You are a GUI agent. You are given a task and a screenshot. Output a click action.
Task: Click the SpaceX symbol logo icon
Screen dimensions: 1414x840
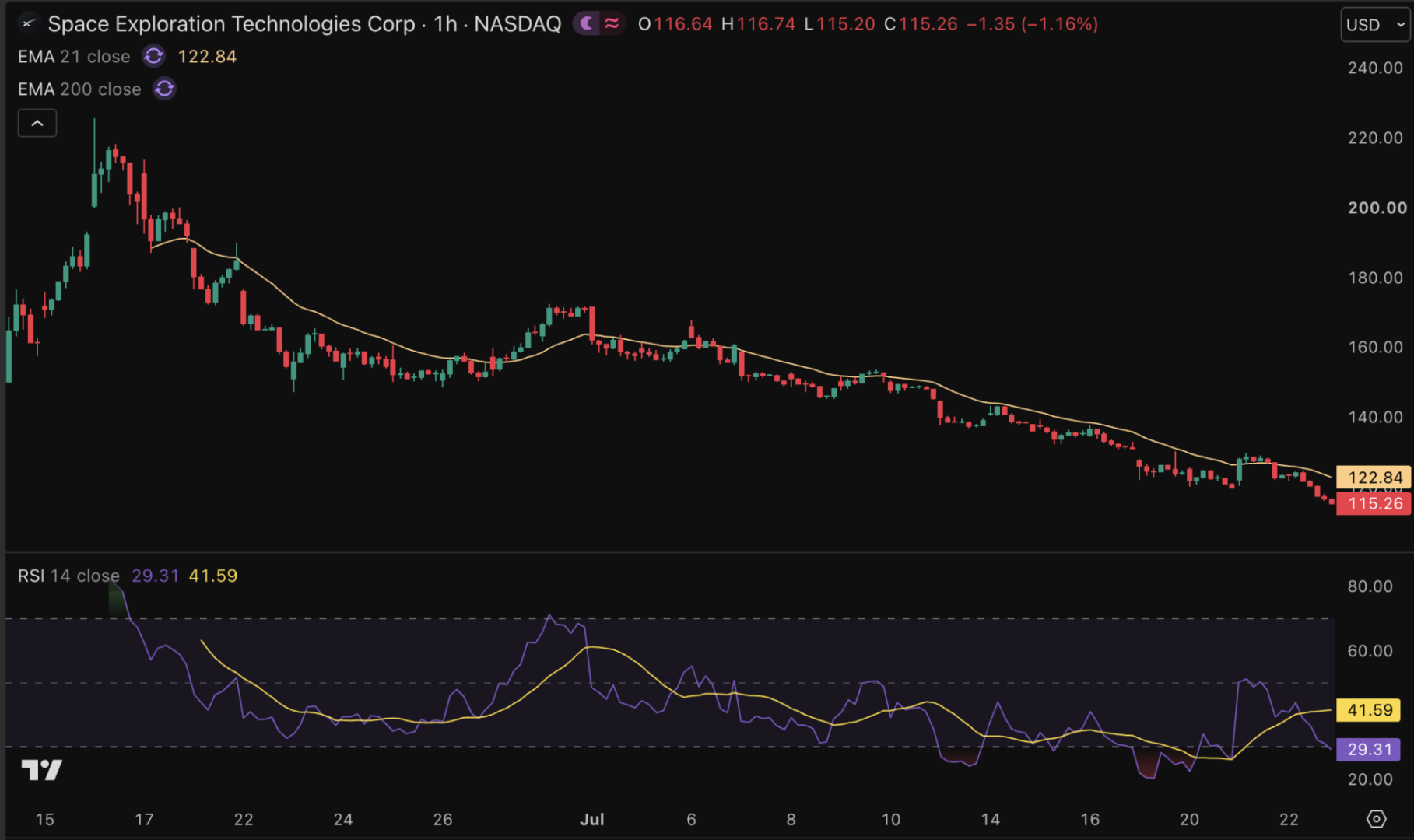[28, 23]
